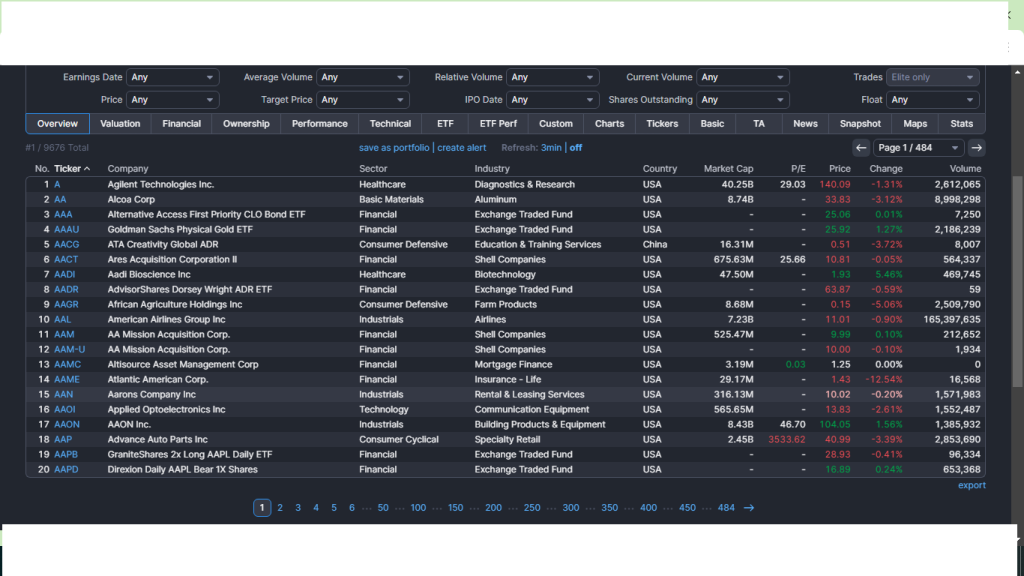Open the Float filter dropdown
This screenshot has height=576, width=1024.
point(932,99)
